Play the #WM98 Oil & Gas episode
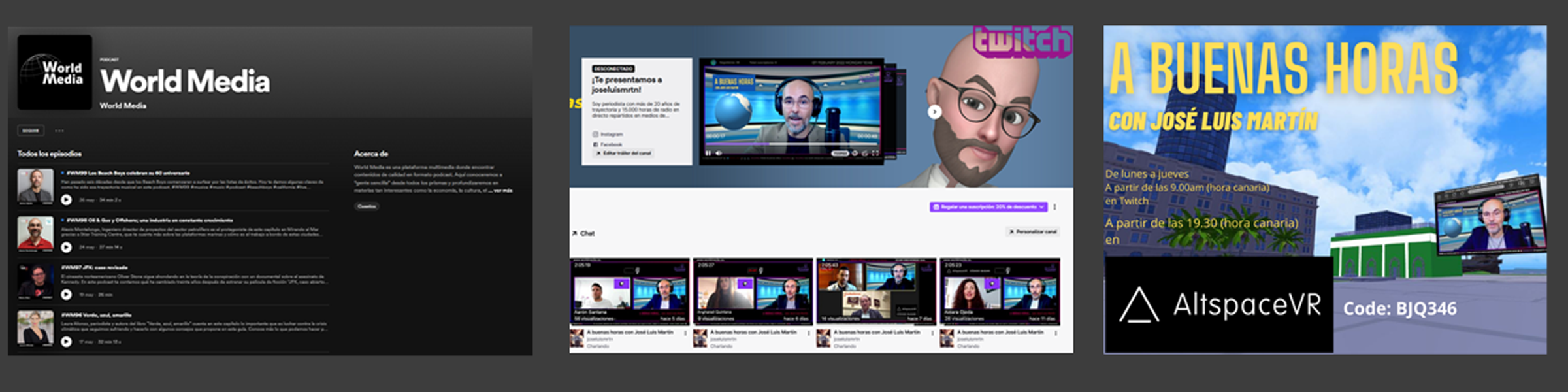 (x=66, y=247)
